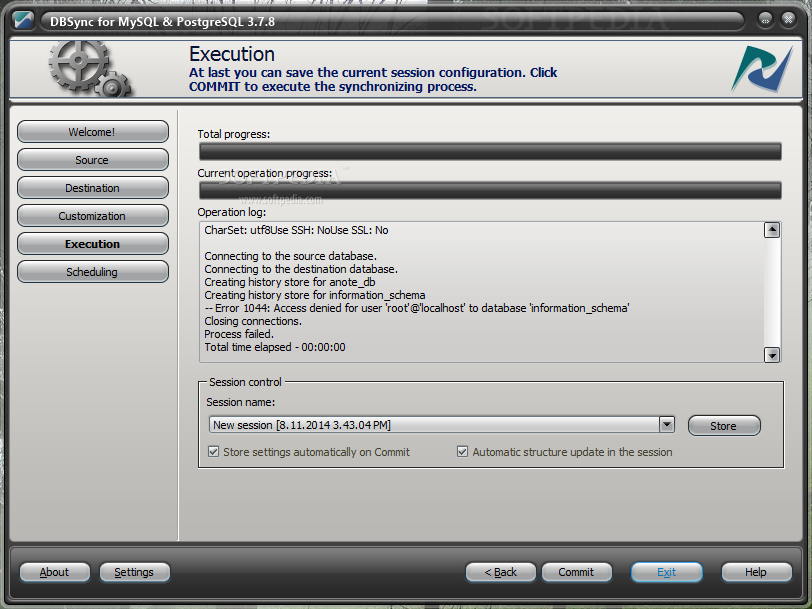
Task: Click the 'Operation log:' label
Action: tap(231, 212)
